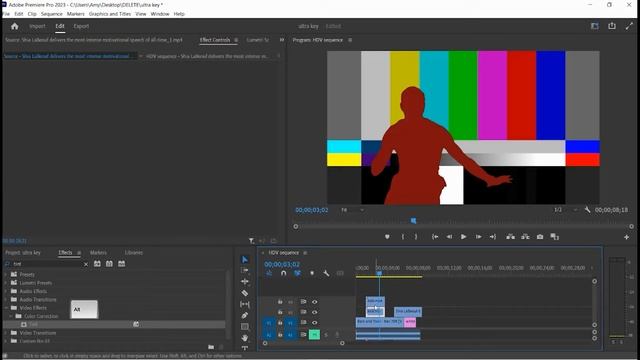Collapse the Color Correction folder
Viewport: 640px width, 360px height.
click(11, 316)
